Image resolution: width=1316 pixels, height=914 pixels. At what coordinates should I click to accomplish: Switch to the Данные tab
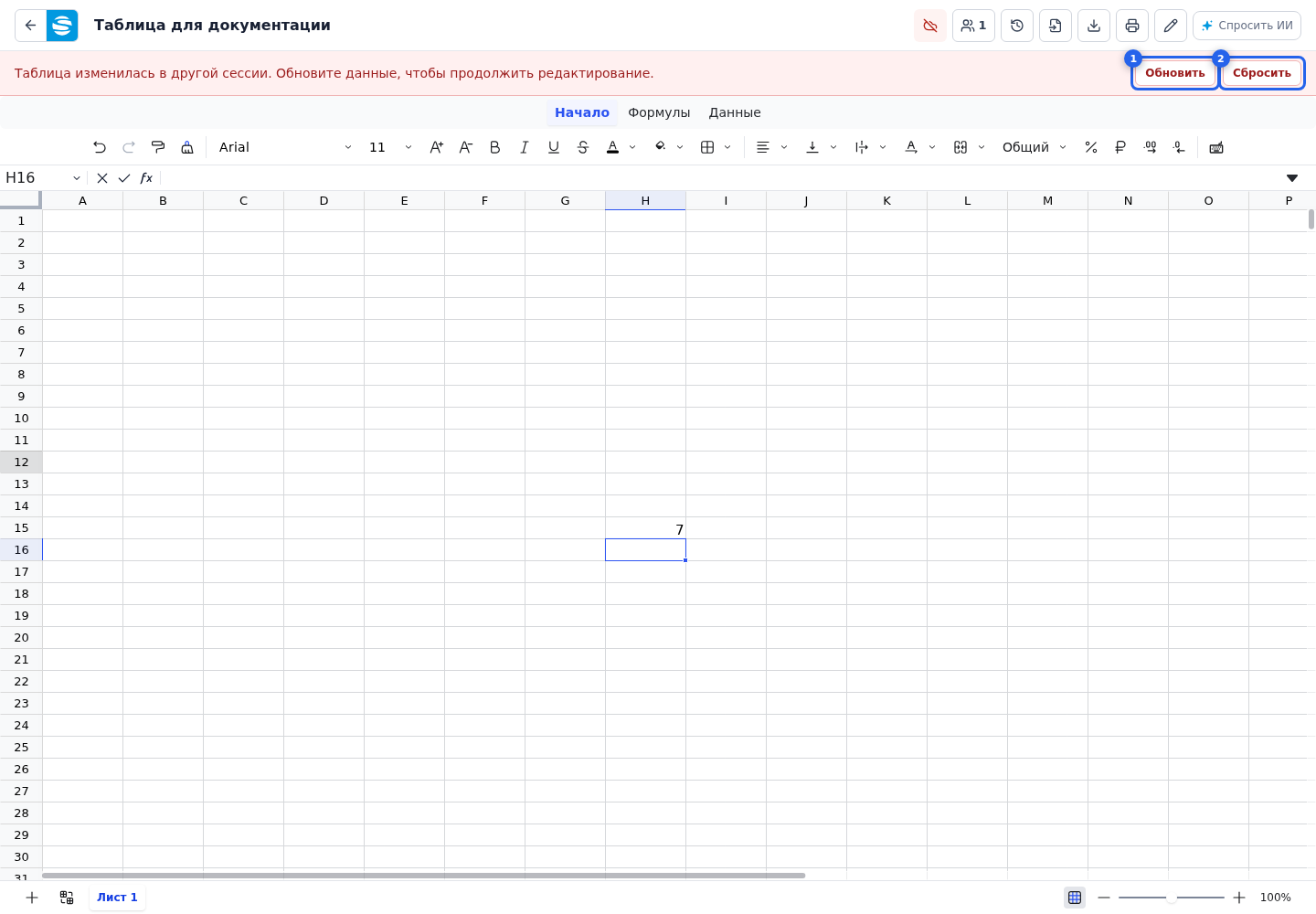click(735, 112)
